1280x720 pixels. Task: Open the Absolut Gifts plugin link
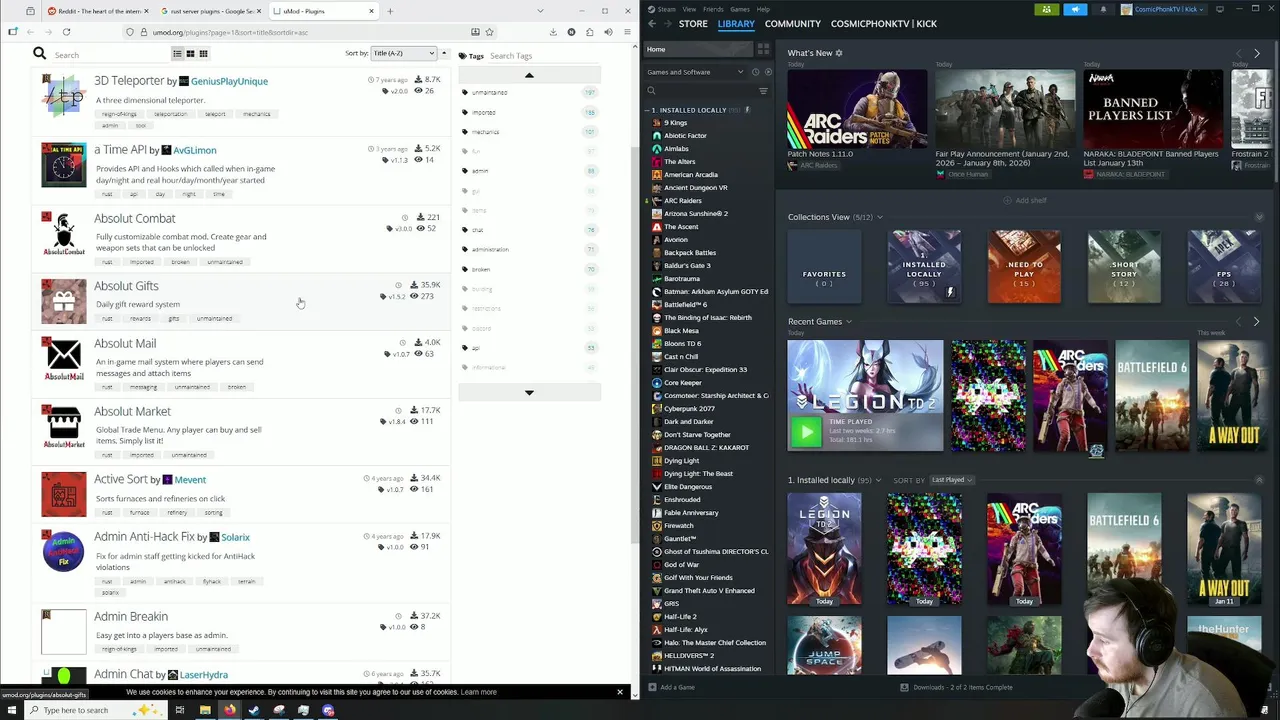coord(126,286)
